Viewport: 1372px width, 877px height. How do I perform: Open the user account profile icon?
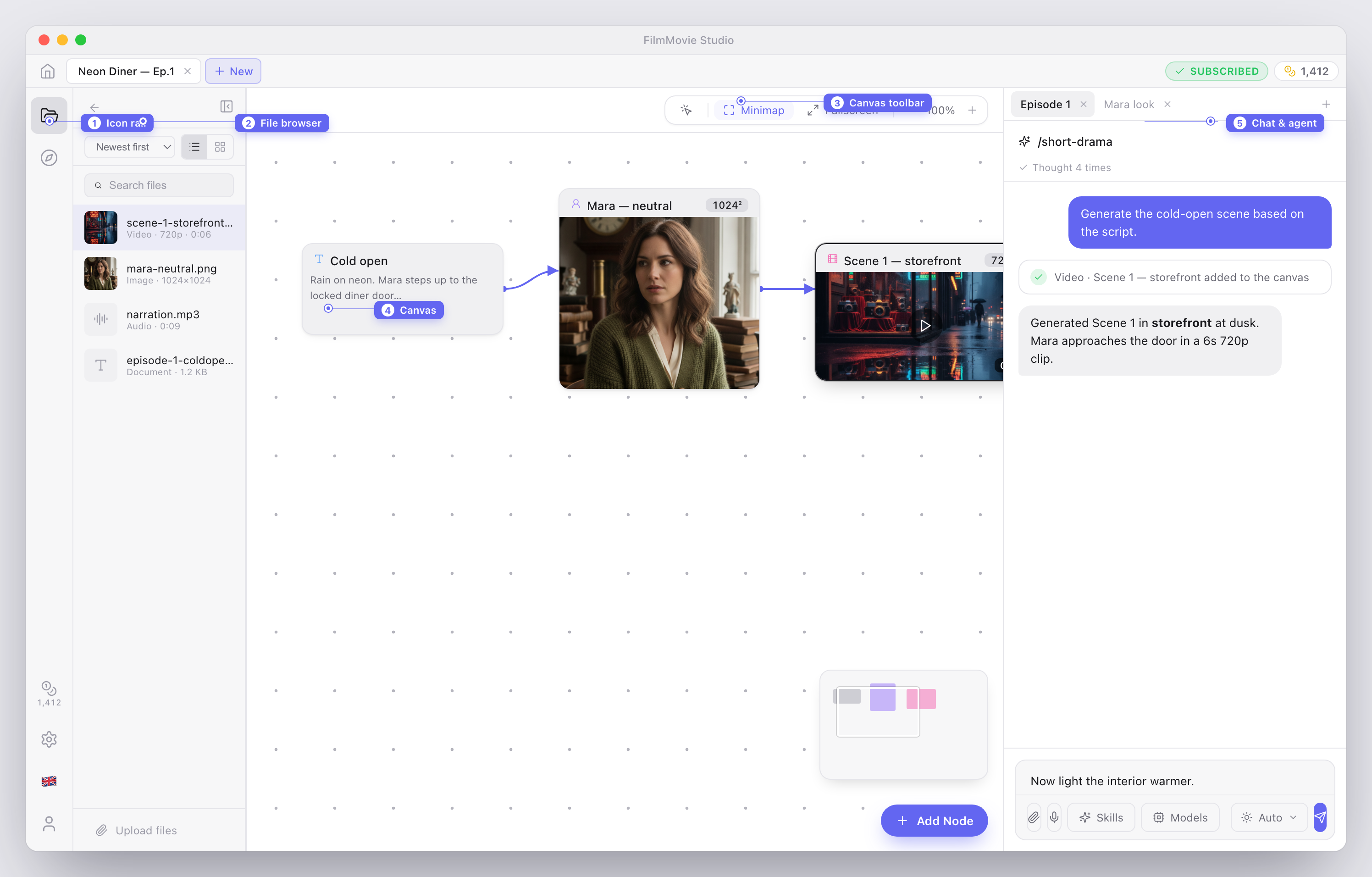[49, 824]
